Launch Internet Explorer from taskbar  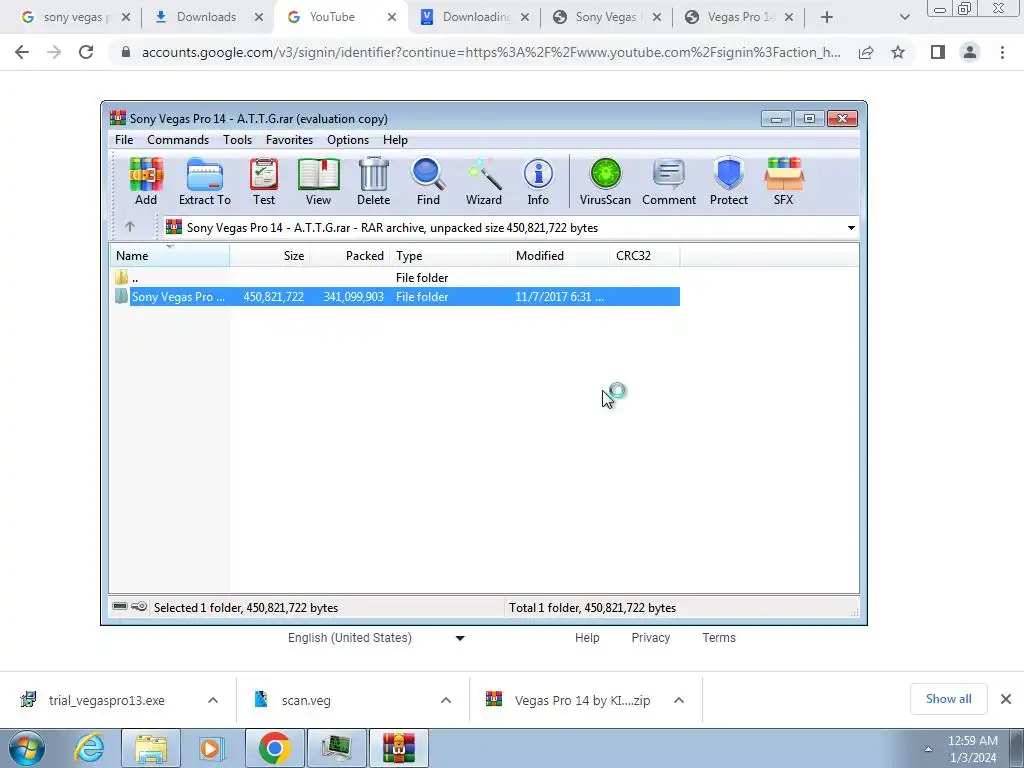point(89,748)
